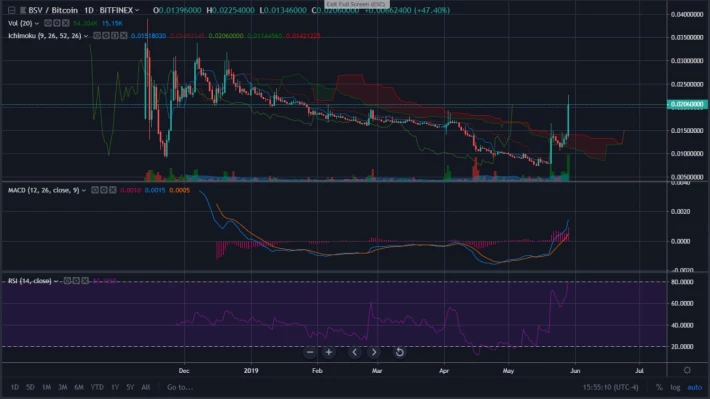Select 1Y time range
The width and height of the screenshot is (710, 399).
(115, 387)
